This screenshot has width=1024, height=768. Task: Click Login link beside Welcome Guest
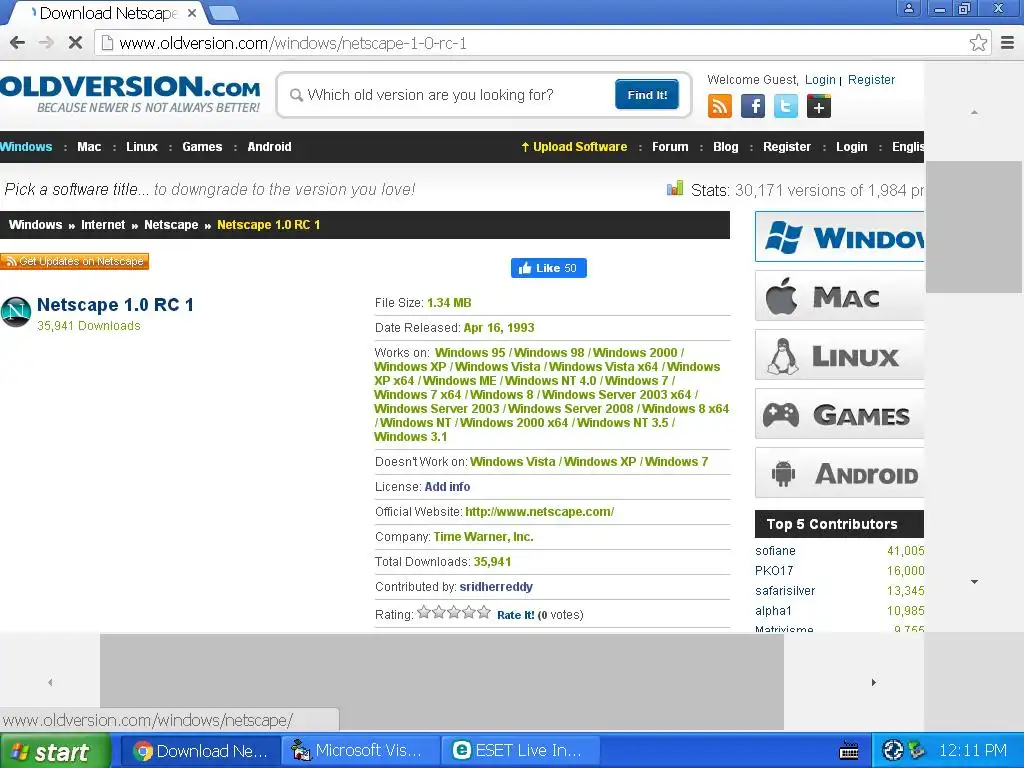click(820, 80)
